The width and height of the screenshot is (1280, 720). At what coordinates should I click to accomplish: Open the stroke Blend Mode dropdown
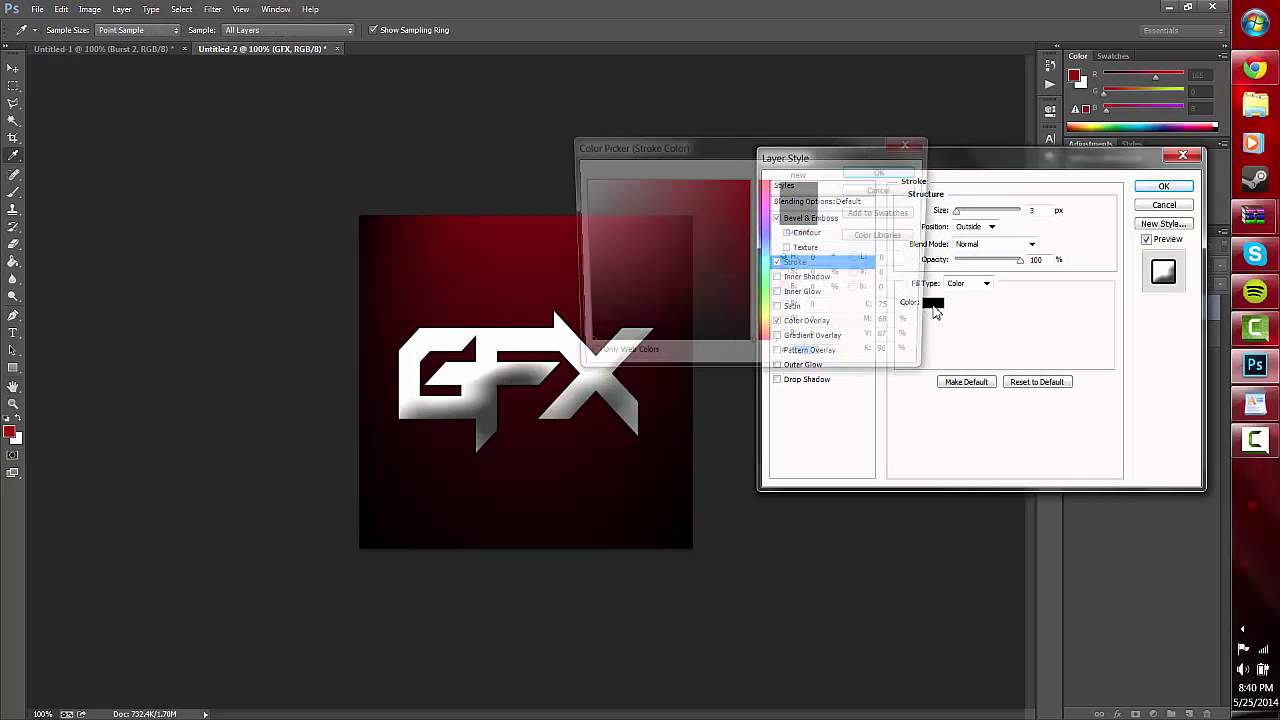(x=995, y=244)
